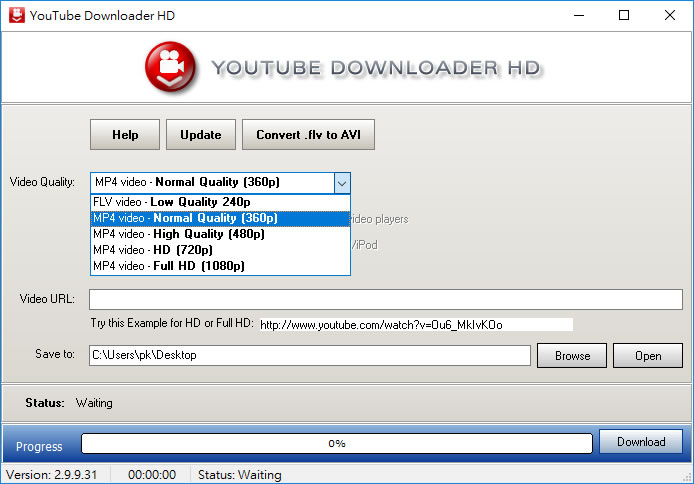Image resolution: width=694 pixels, height=484 pixels.
Task: Open the save folder with Open button
Action: (x=648, y=356)
